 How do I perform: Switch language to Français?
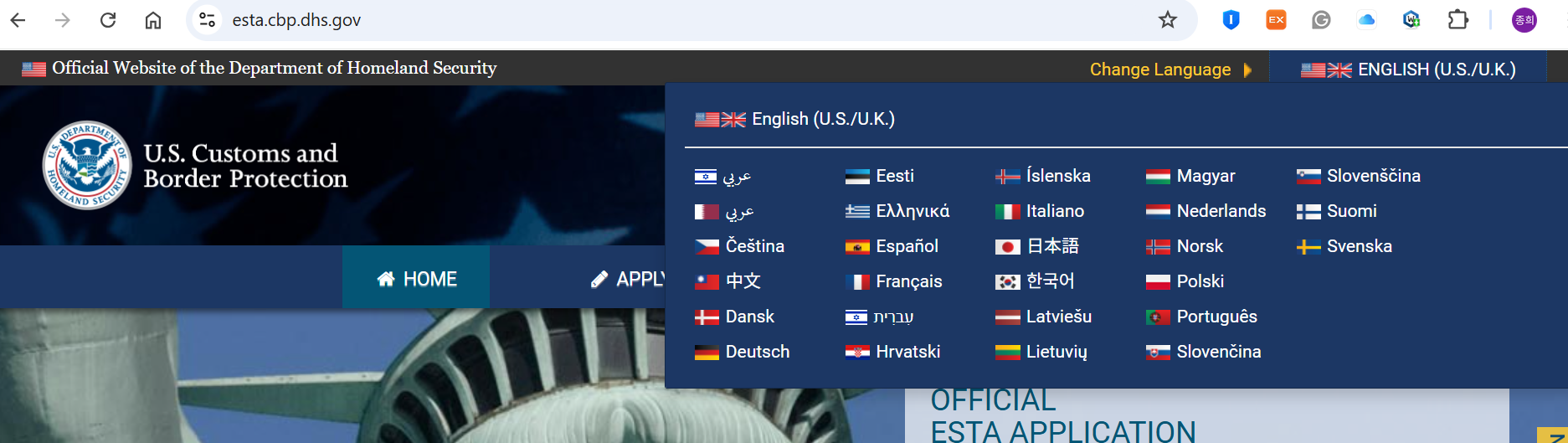[x=893, y=281]
